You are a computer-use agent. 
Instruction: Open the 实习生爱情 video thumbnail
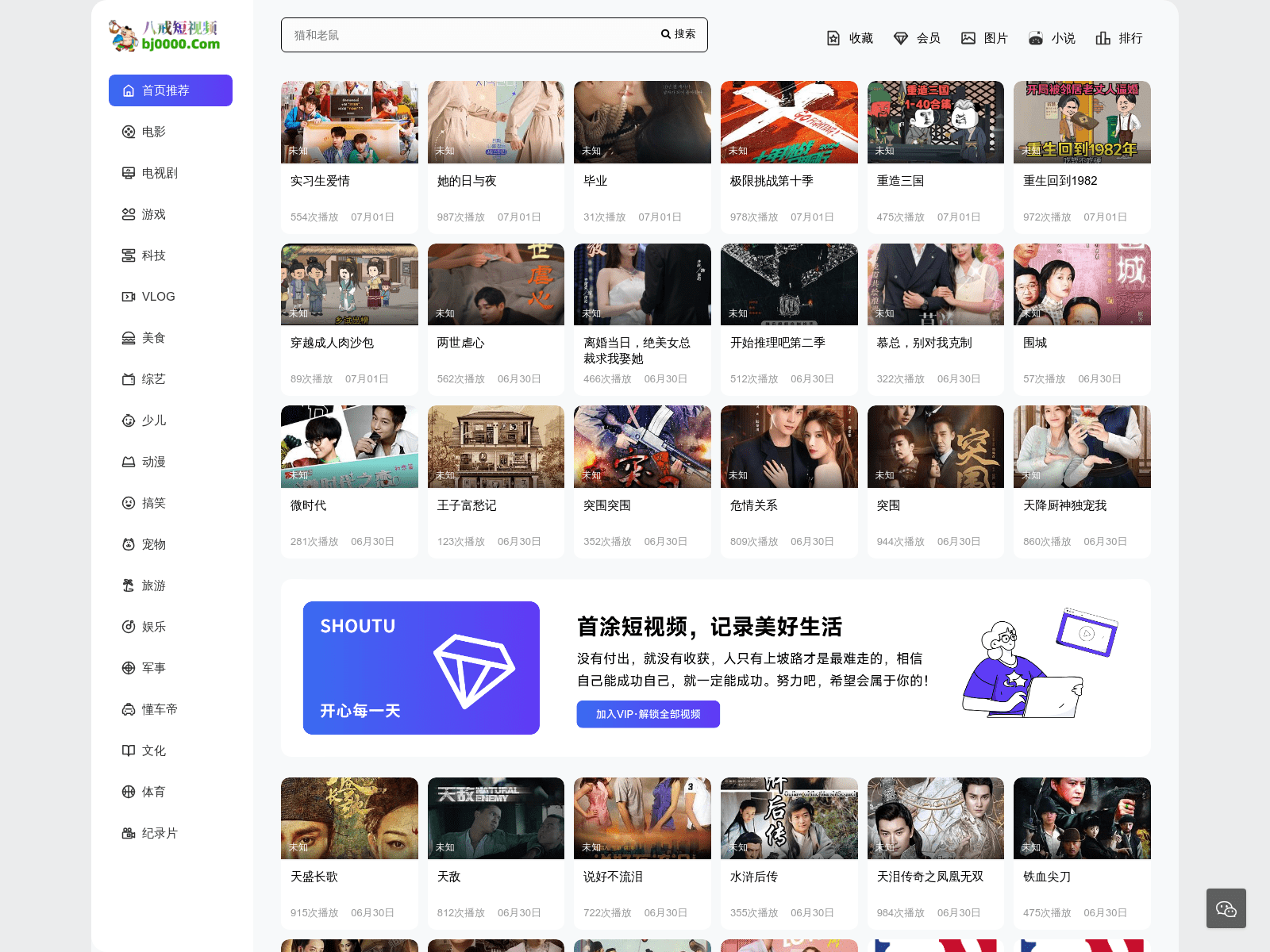(x=349, y=122)
